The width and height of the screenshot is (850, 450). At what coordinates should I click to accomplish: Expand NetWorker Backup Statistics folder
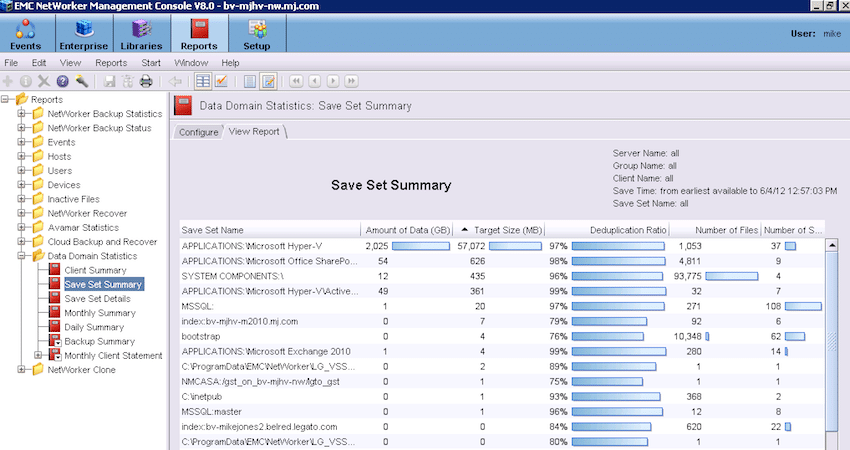pos(21,113)
